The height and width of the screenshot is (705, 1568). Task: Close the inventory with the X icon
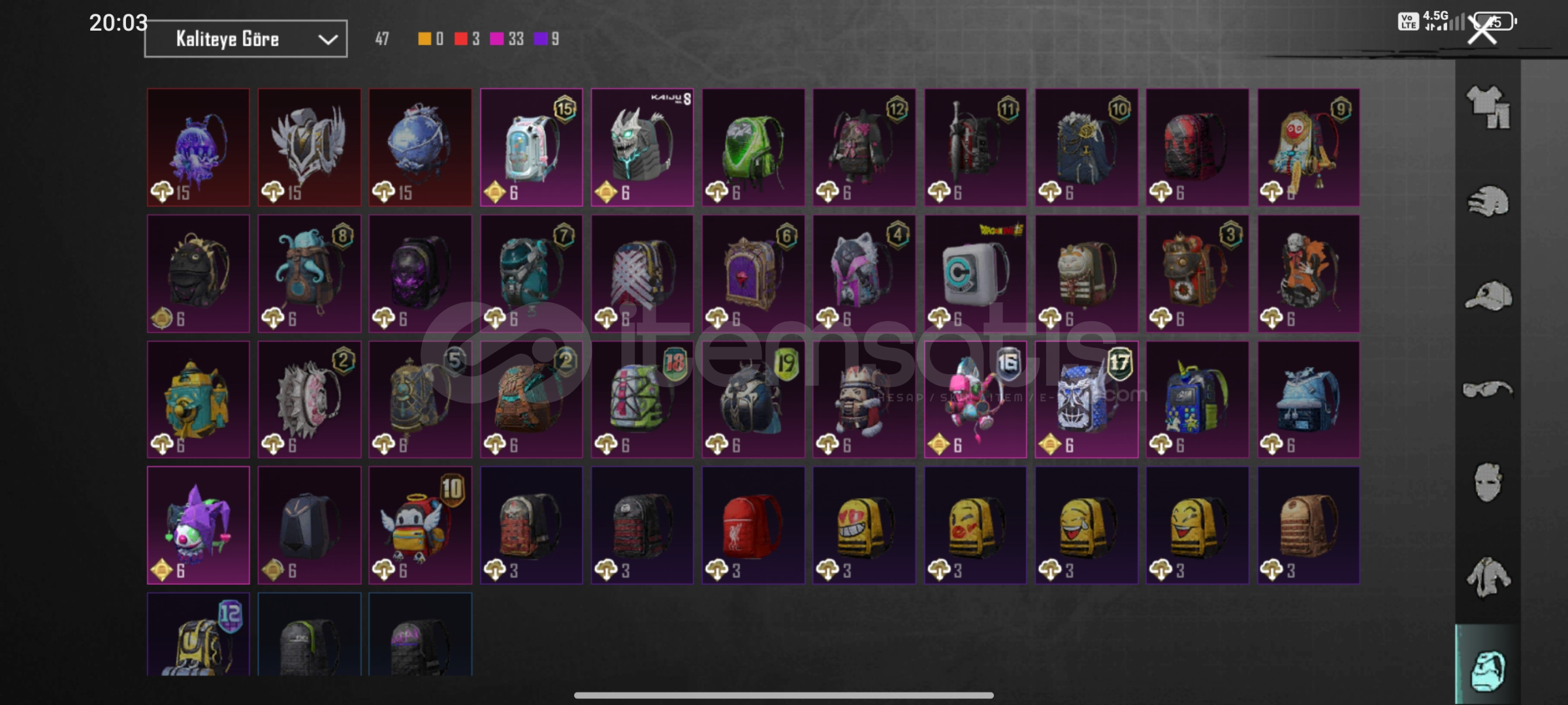point(1482,29)
